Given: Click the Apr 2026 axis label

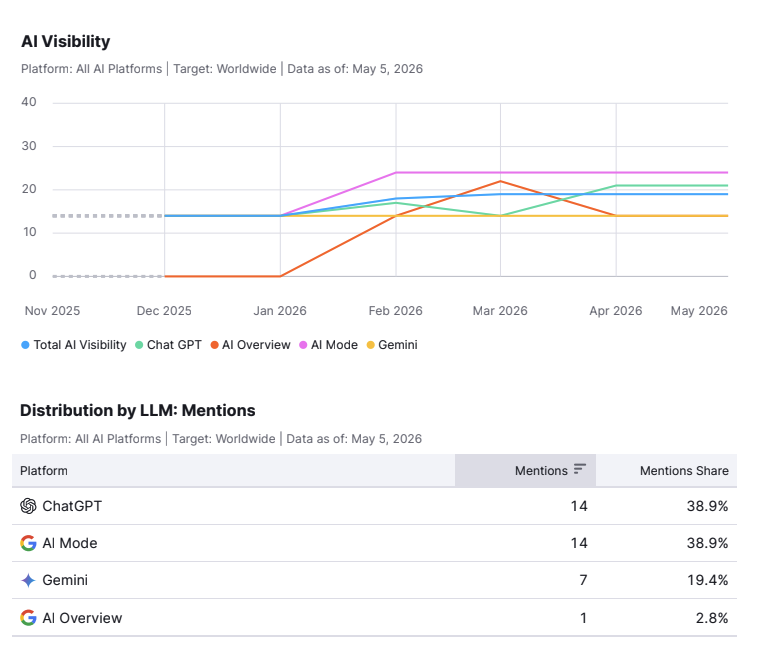Looking at the screenshot, I should click(x=616, y=311).
